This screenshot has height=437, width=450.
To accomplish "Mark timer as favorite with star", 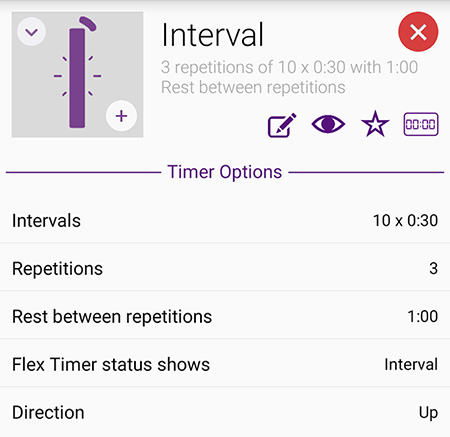I will (375, 124).
